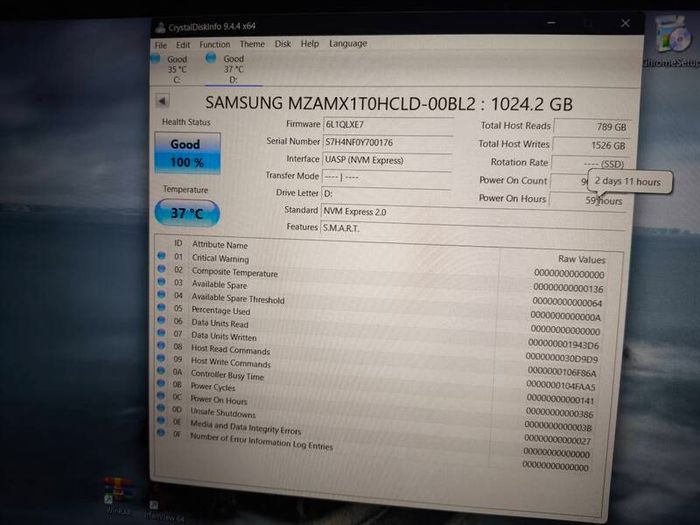Click status dot for Percentage Used

point(162,307)
